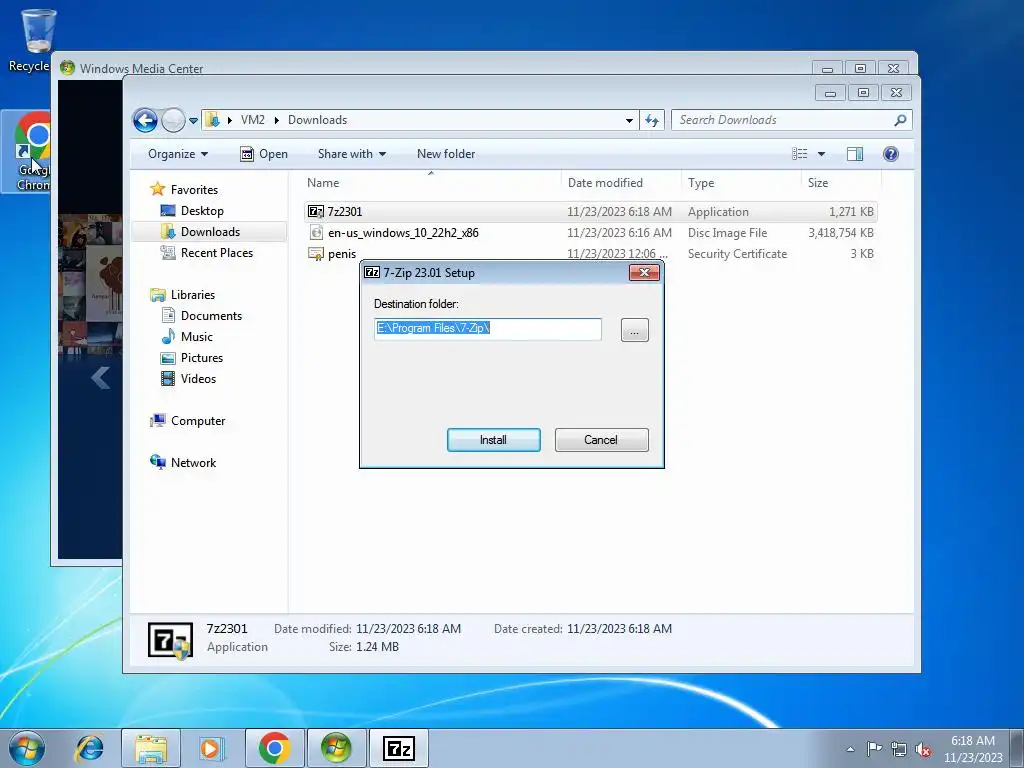Viewport: 1024px width, 768px height.
Task: Switch to Windows Media Center taskbar icon
Action: pyautogui.click(x=336, y=748)
